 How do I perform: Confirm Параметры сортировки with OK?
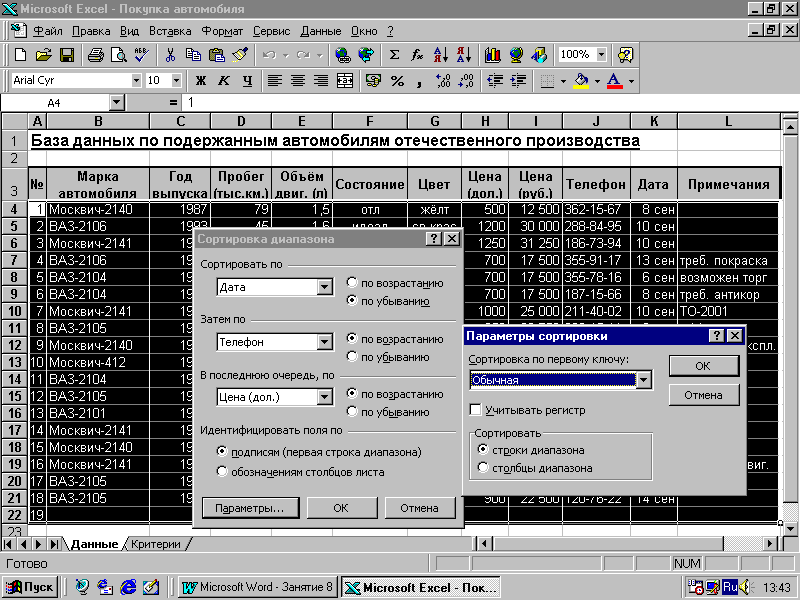[x=704, y=366]
